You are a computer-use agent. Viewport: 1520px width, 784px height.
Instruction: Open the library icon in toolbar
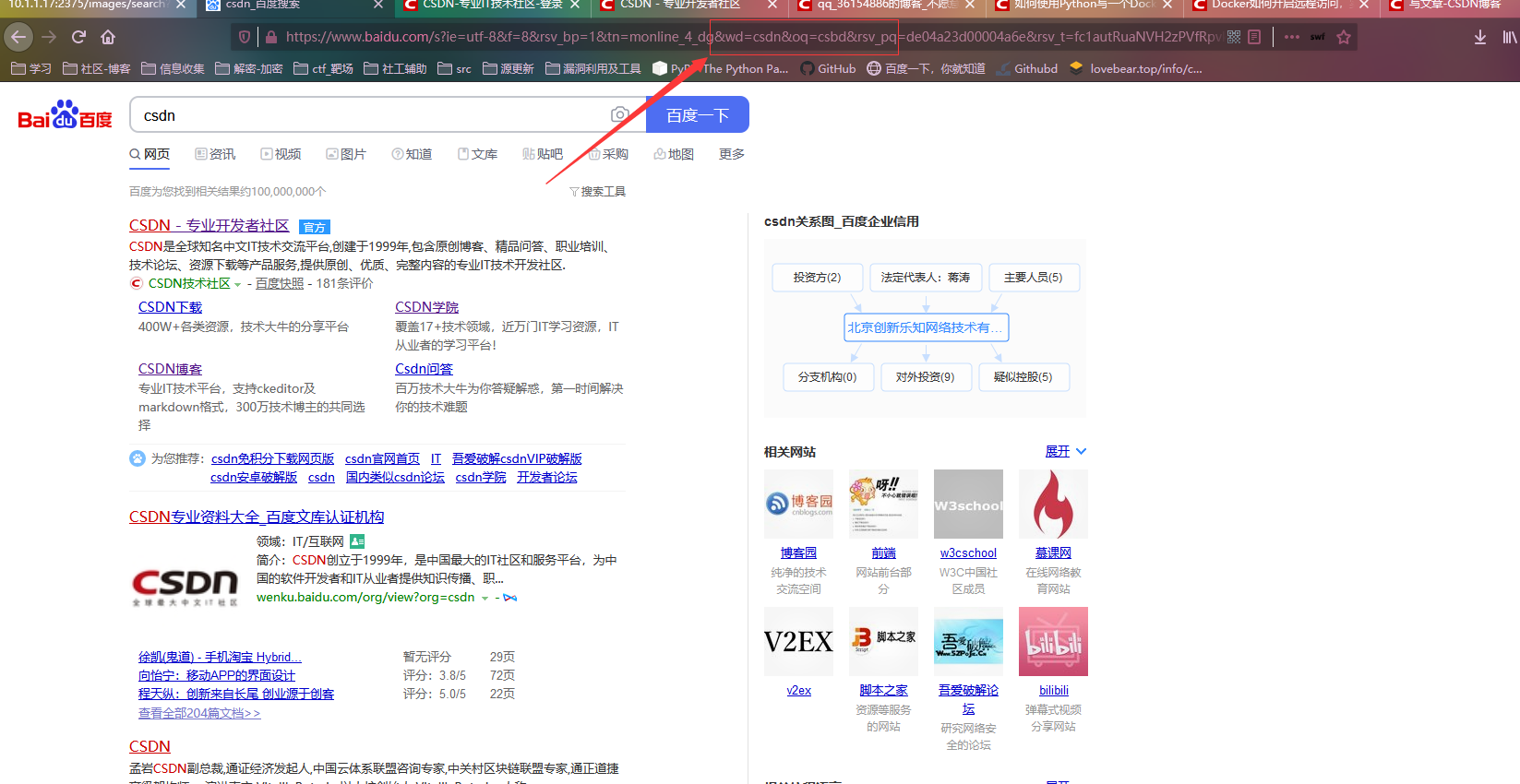[x=1509, y=37]
